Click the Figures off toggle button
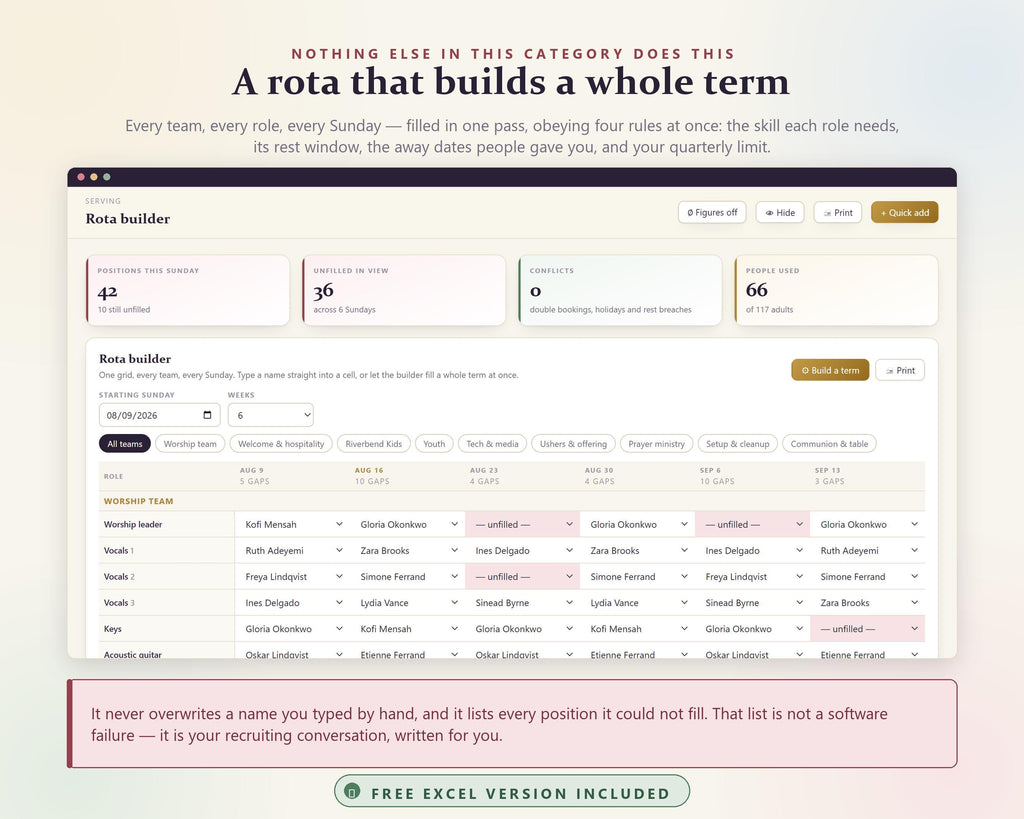1024x819 pixels. click(712, 212)
